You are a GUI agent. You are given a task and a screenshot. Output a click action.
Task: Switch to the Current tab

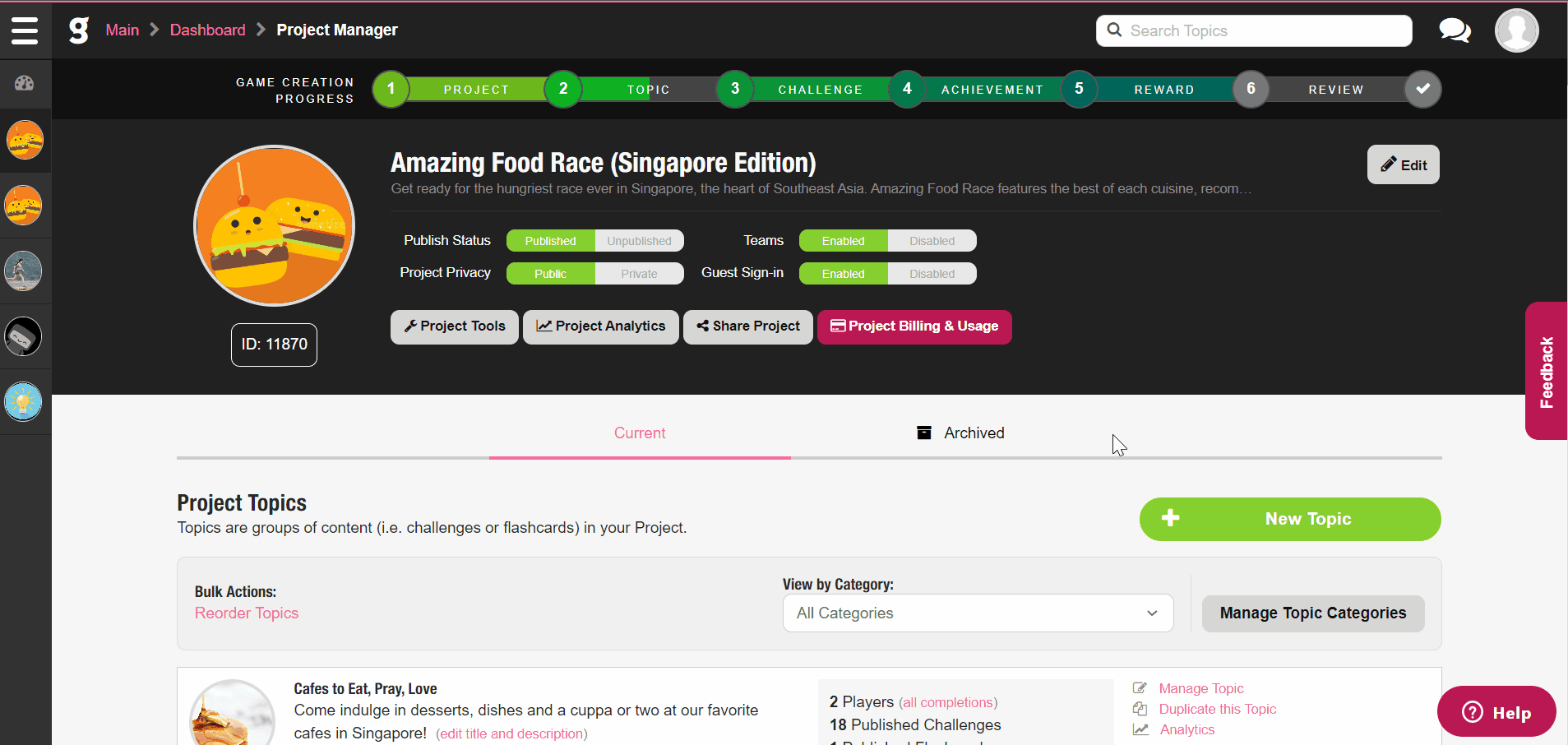pos(640,433)
